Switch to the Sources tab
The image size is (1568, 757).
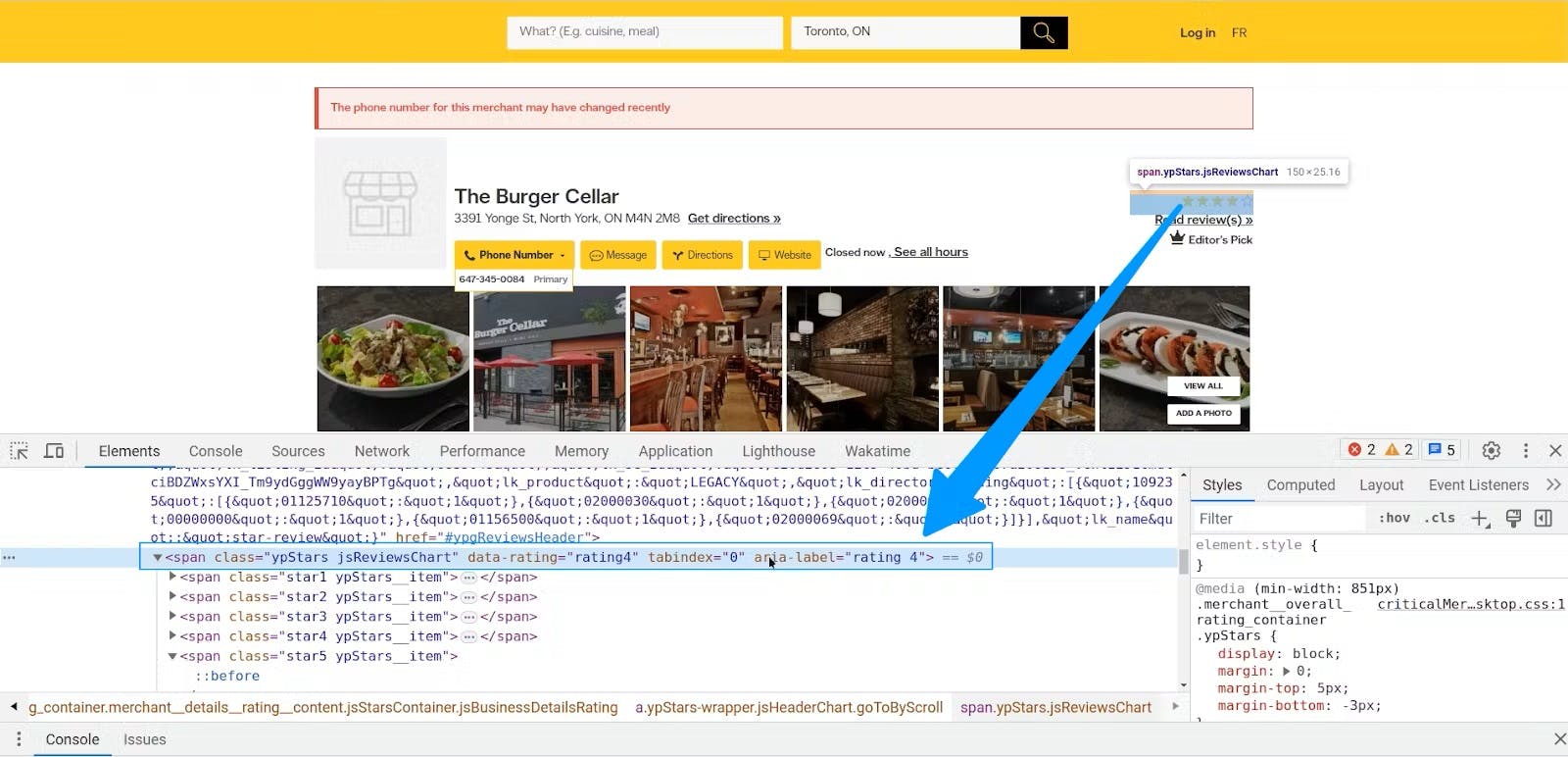(x=298, y=451)
